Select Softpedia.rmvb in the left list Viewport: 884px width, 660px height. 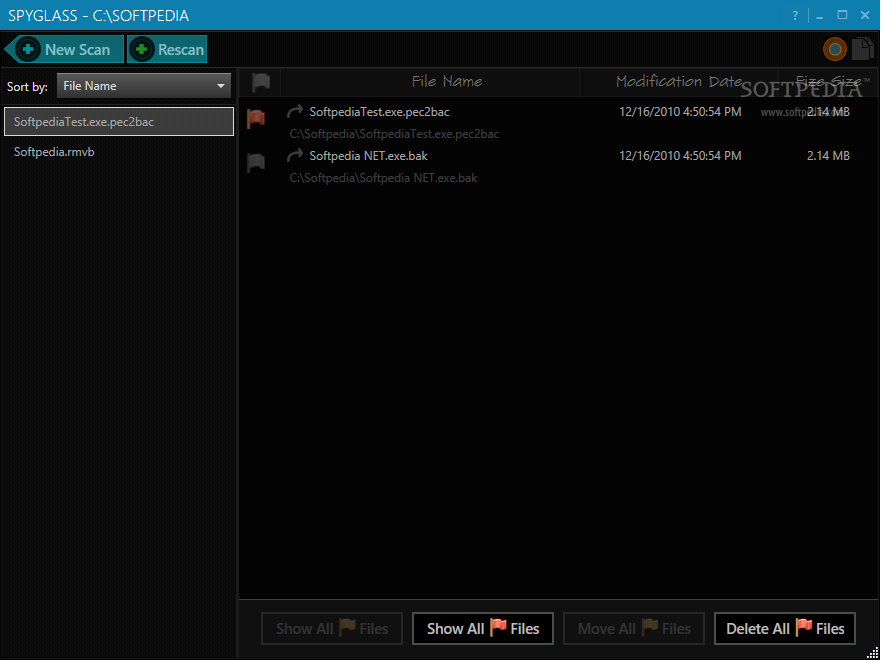point(54,152)
